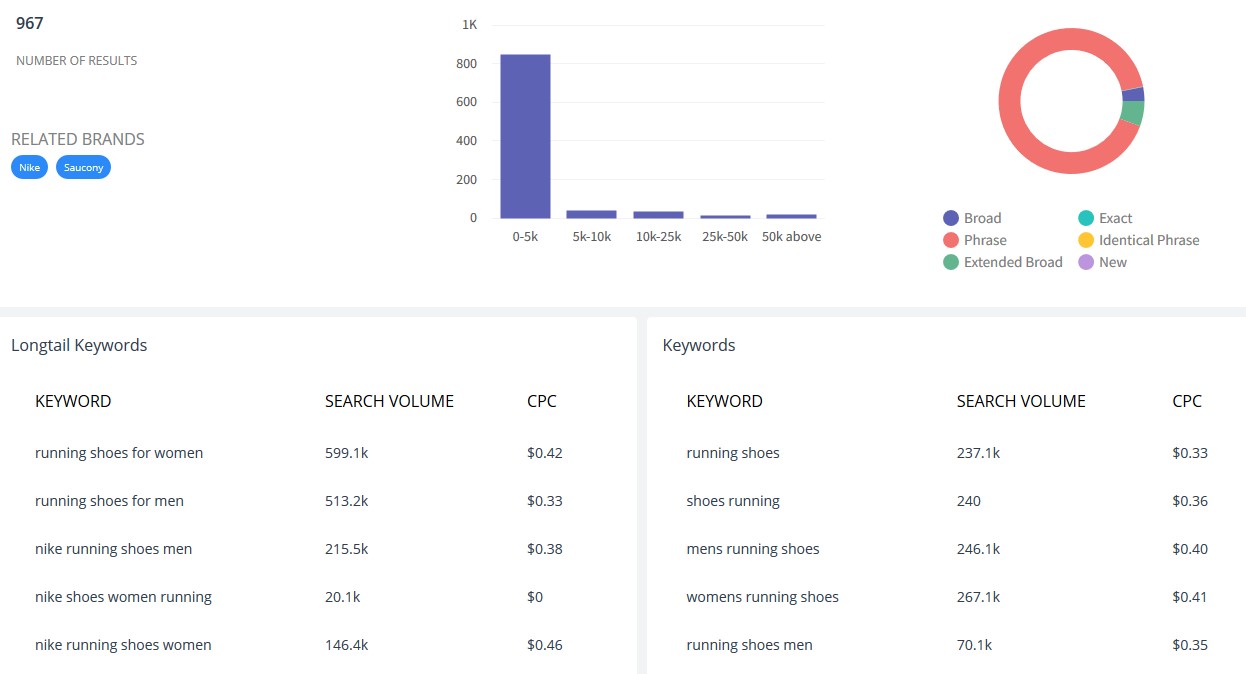Toggle the Broad legend item
The image size is (1246, 674).
click(x=972, y=218)
